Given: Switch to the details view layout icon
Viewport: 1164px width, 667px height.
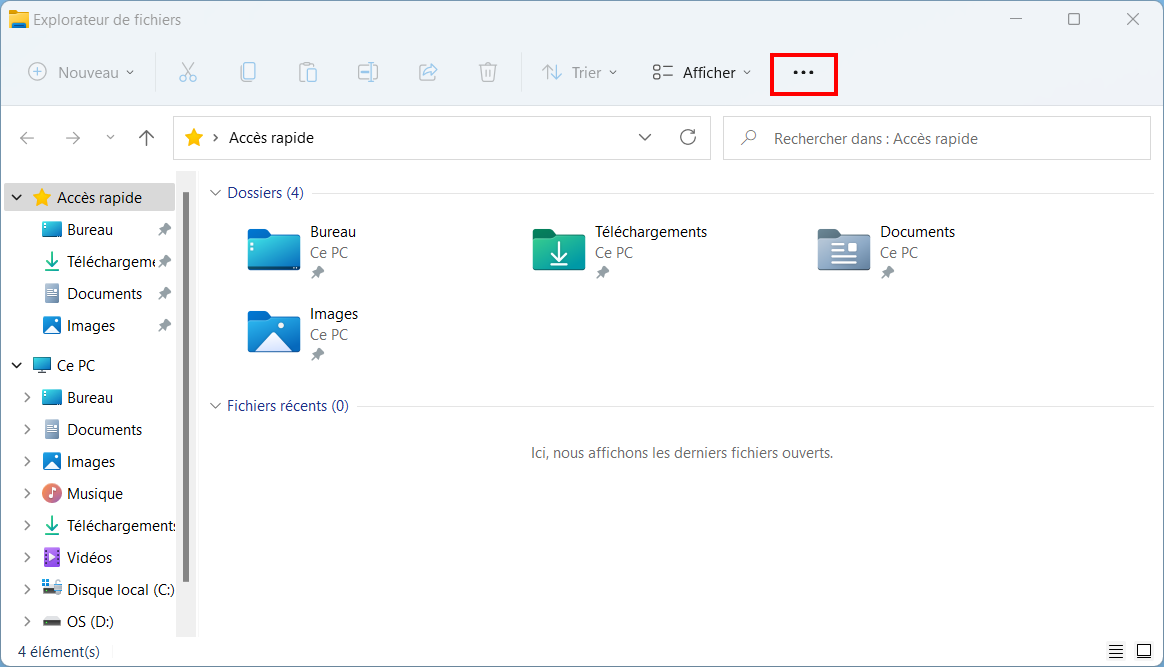Looking at the screenshot, I should [x=1116, y=651].
